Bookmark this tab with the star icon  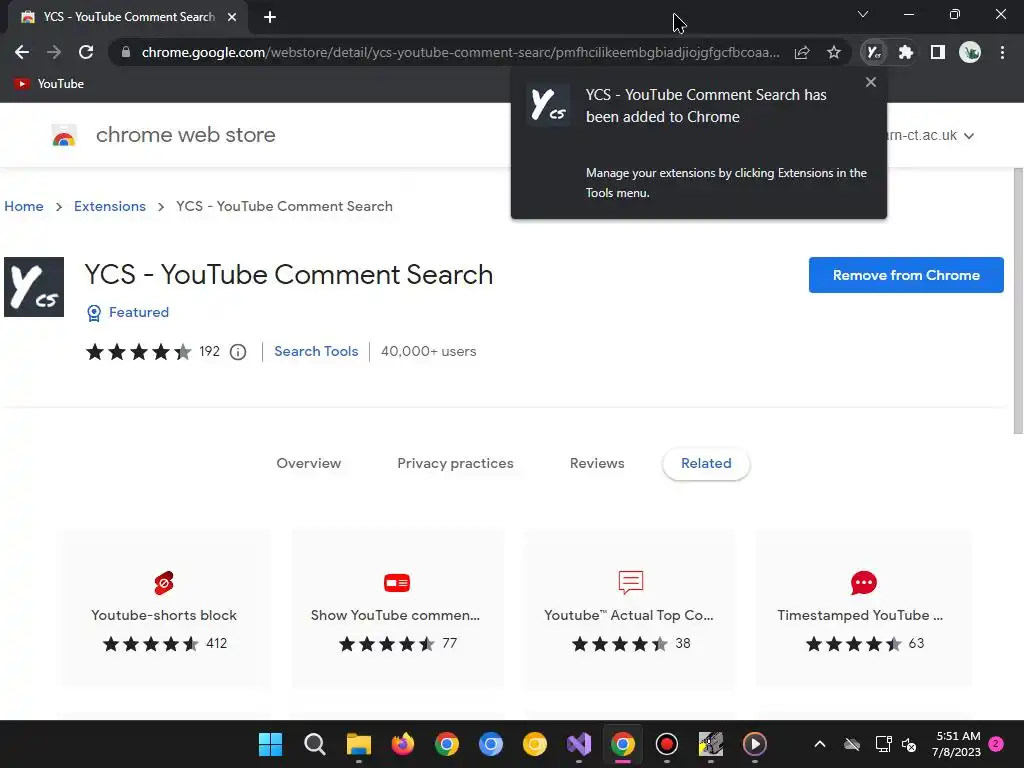(x=834, y=52)
